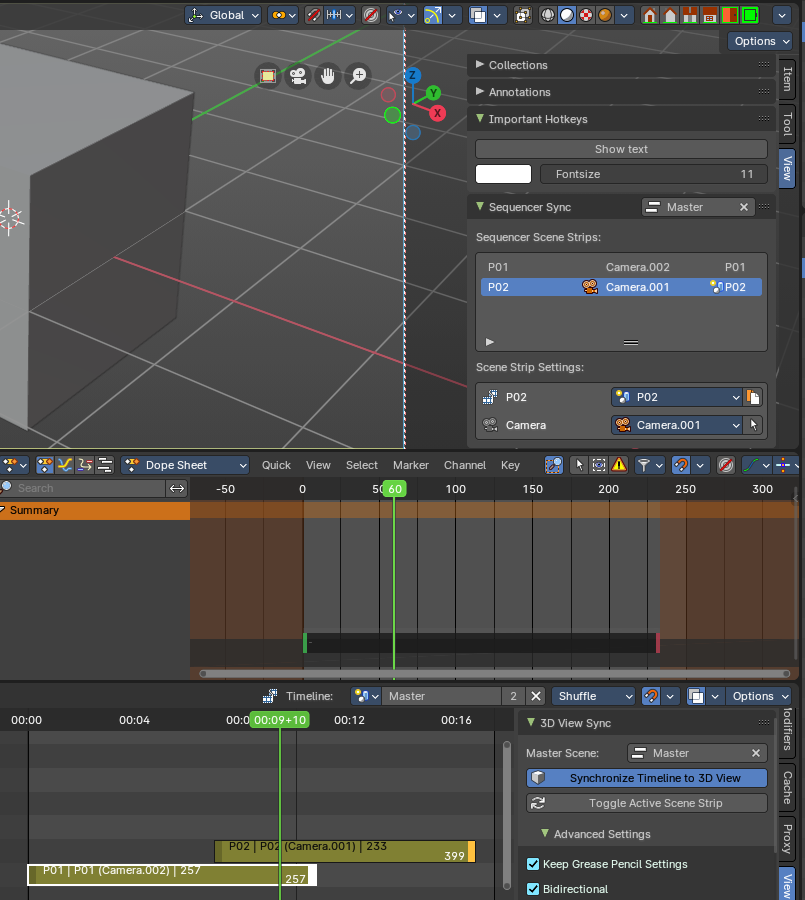Viewport: 805px width, 900px height.
Task: Open the pivot point dropdown
Action: (283, 15)
